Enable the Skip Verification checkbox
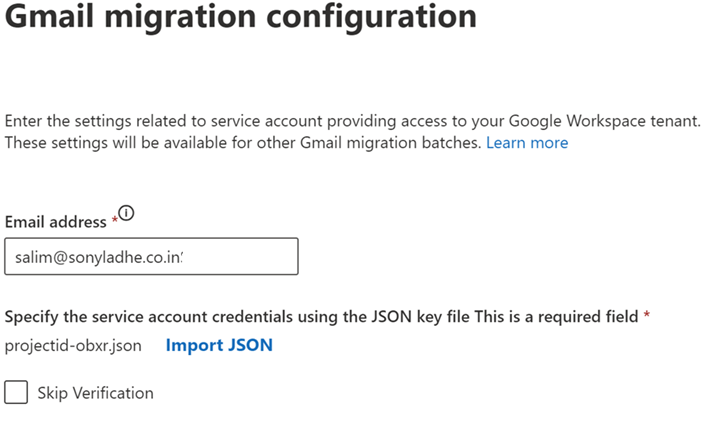Viewport: 713px width, 429px height. click(x=16, y=392)
